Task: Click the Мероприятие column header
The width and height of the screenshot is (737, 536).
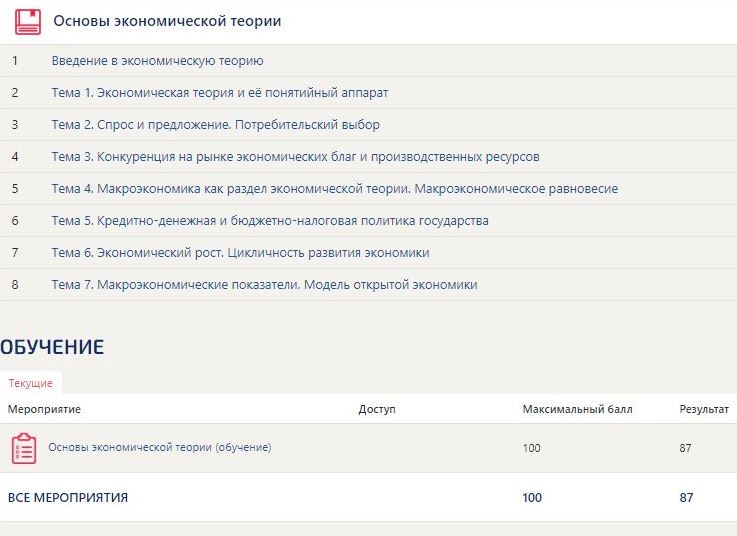Action: pyautogui.click(x=44, y=409)
